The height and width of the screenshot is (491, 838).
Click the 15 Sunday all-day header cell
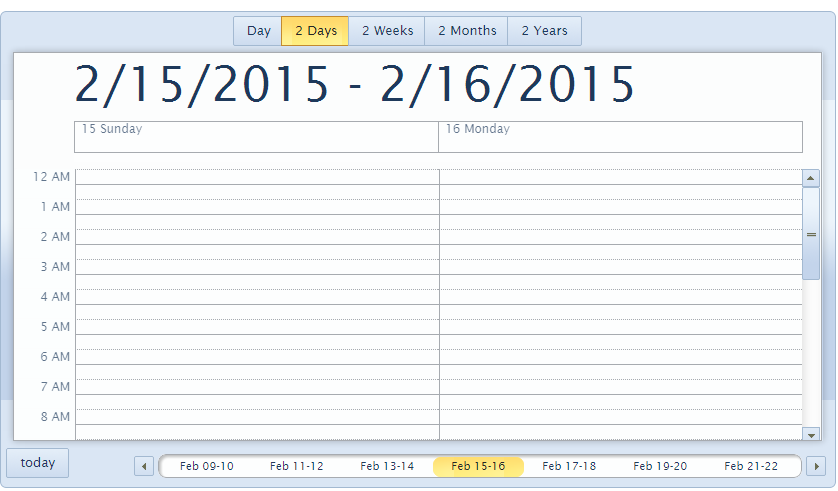pyautogui.click(x=257, y=137)
